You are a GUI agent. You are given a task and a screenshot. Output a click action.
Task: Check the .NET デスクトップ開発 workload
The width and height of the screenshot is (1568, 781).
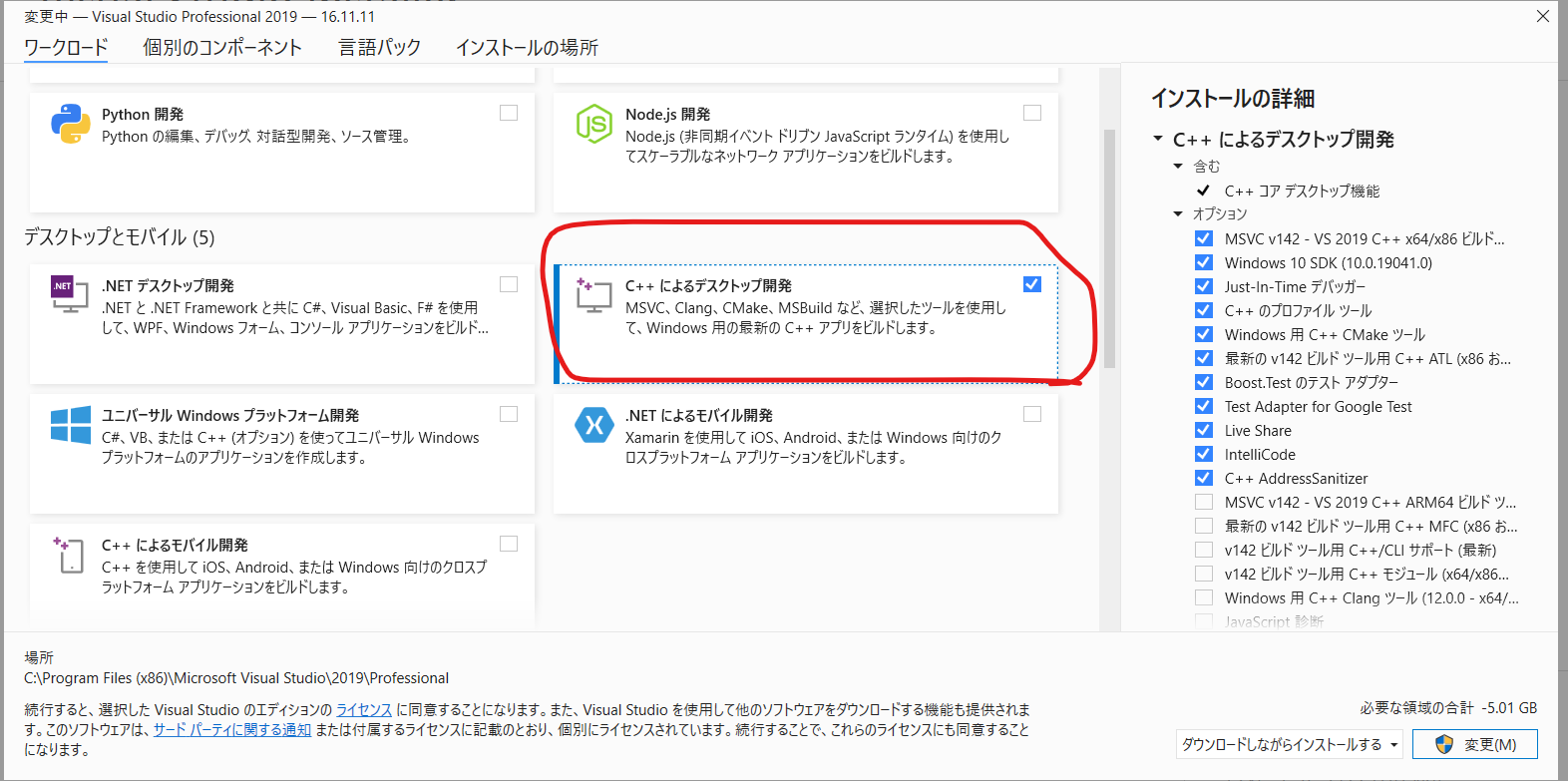pyautogui.click(x=509, y=284)
